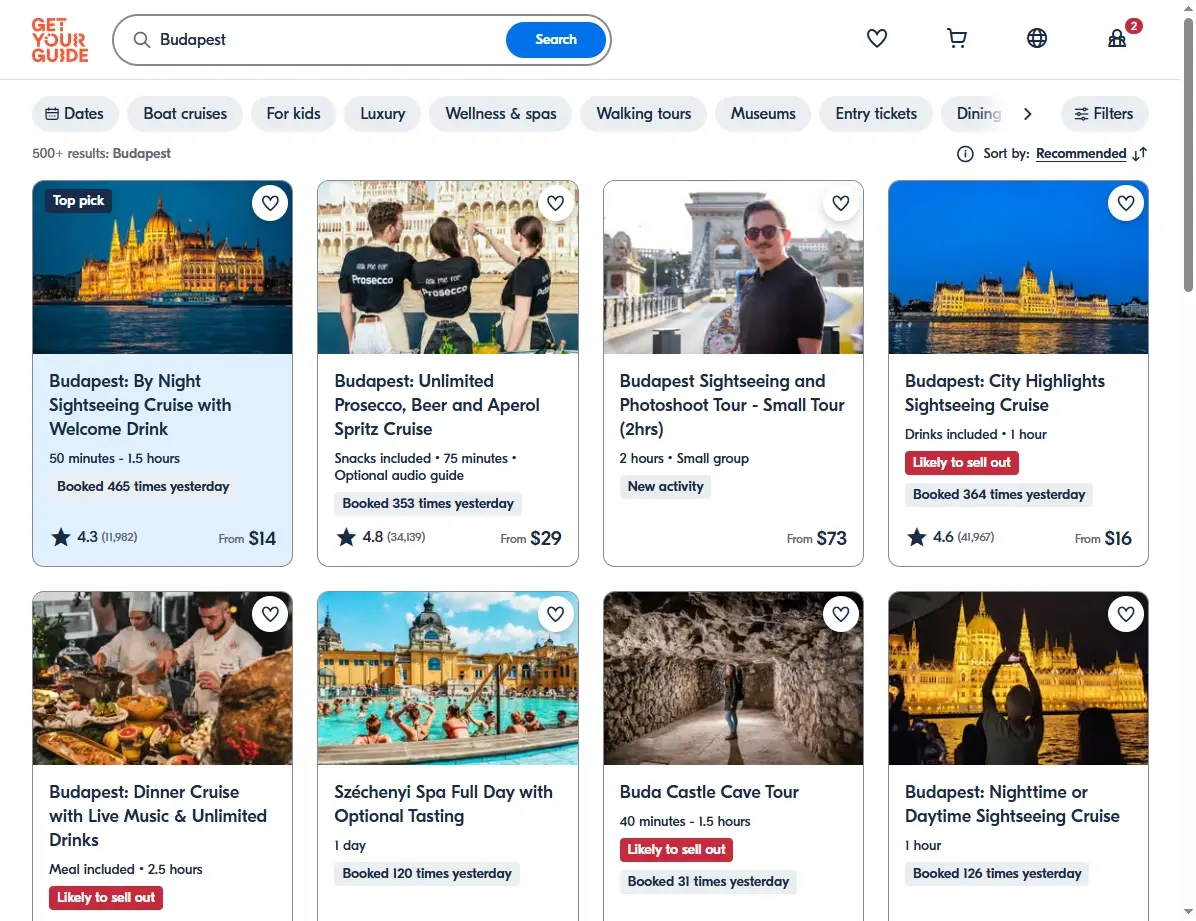Click the Budapest search input field

click(328, 40)
